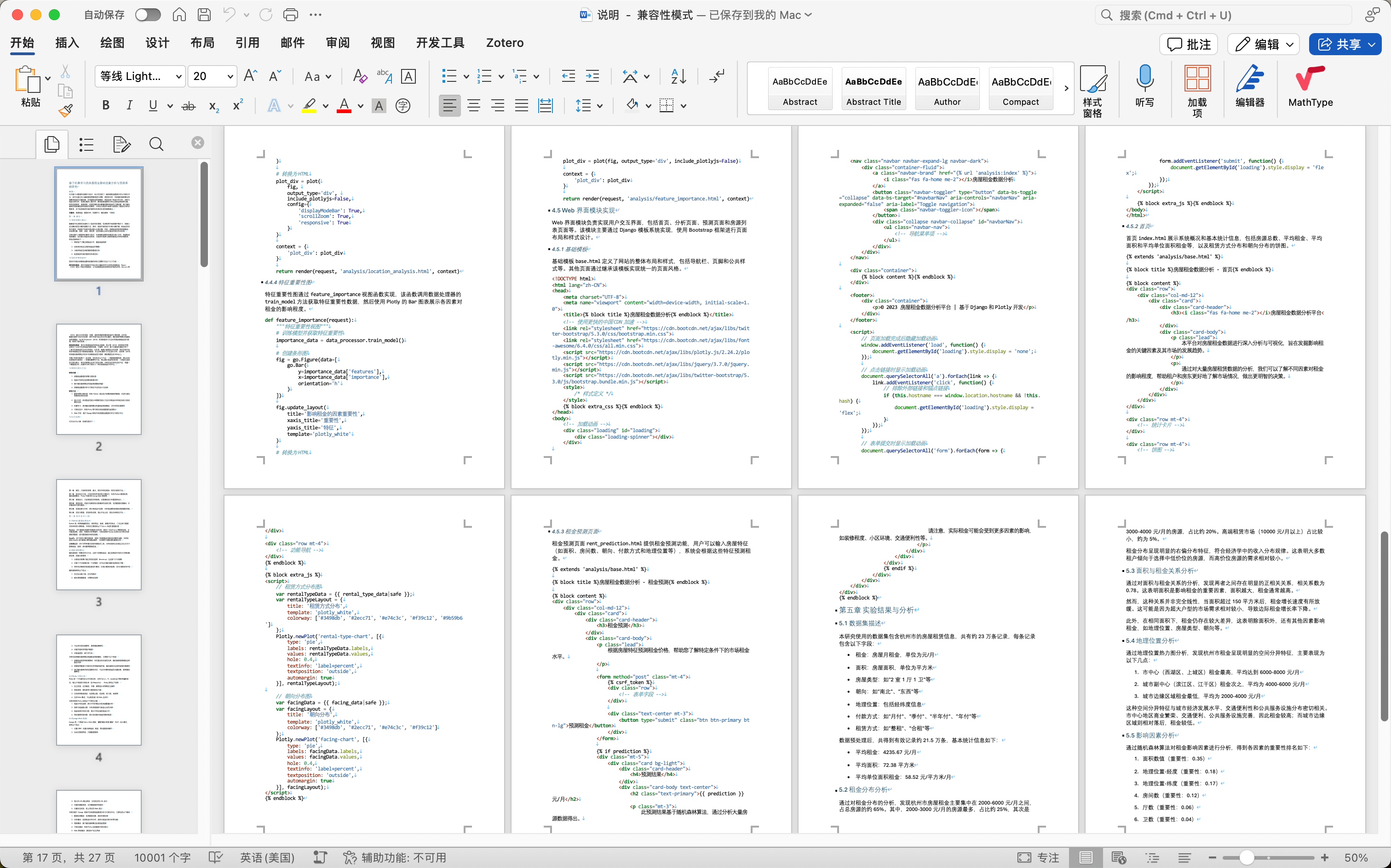Open the Zotero ribbon tab
The height and width of the screenshot is (868, 1391).
(x=504, y=43)
